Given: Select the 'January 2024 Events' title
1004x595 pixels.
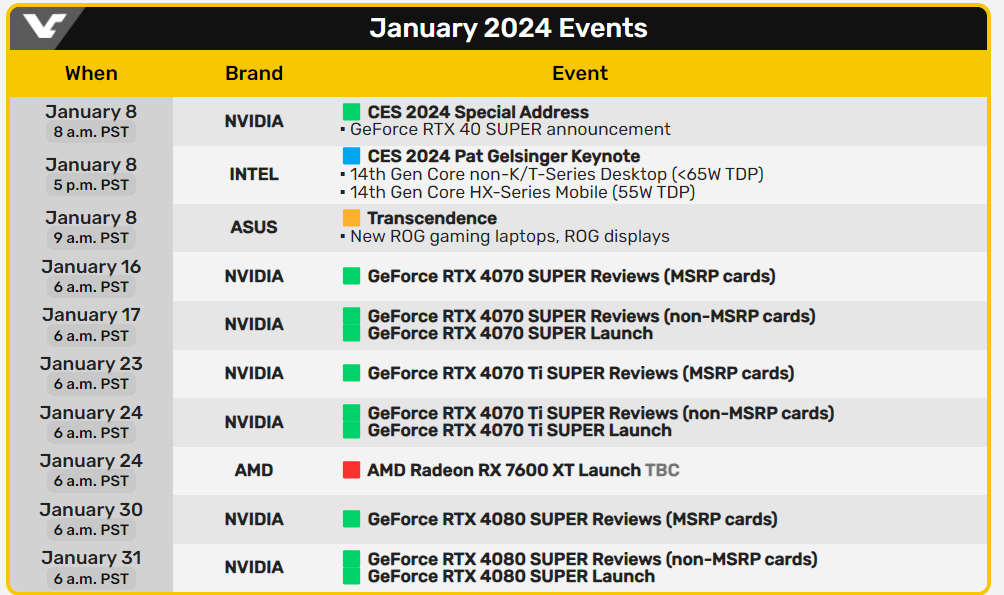Looking at the screenshot, I should [508, 28].
